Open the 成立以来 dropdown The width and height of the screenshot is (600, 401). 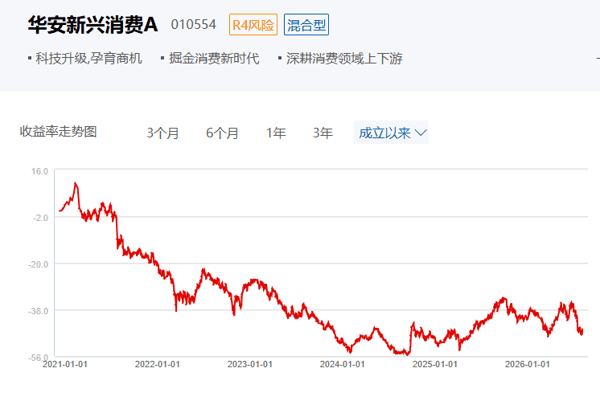click(391, 132)
